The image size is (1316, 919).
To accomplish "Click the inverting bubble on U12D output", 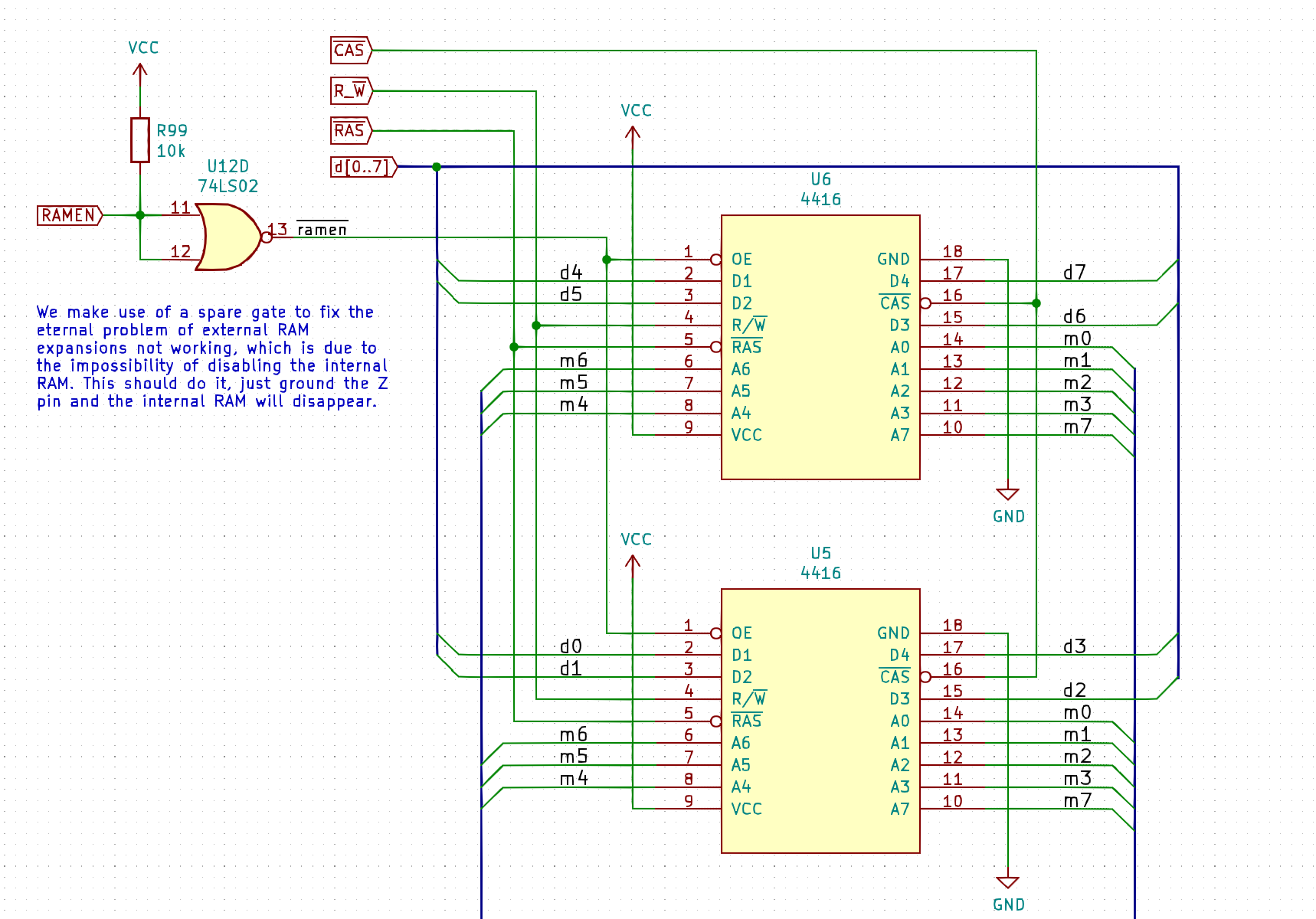I will click(x=267, y=237).
